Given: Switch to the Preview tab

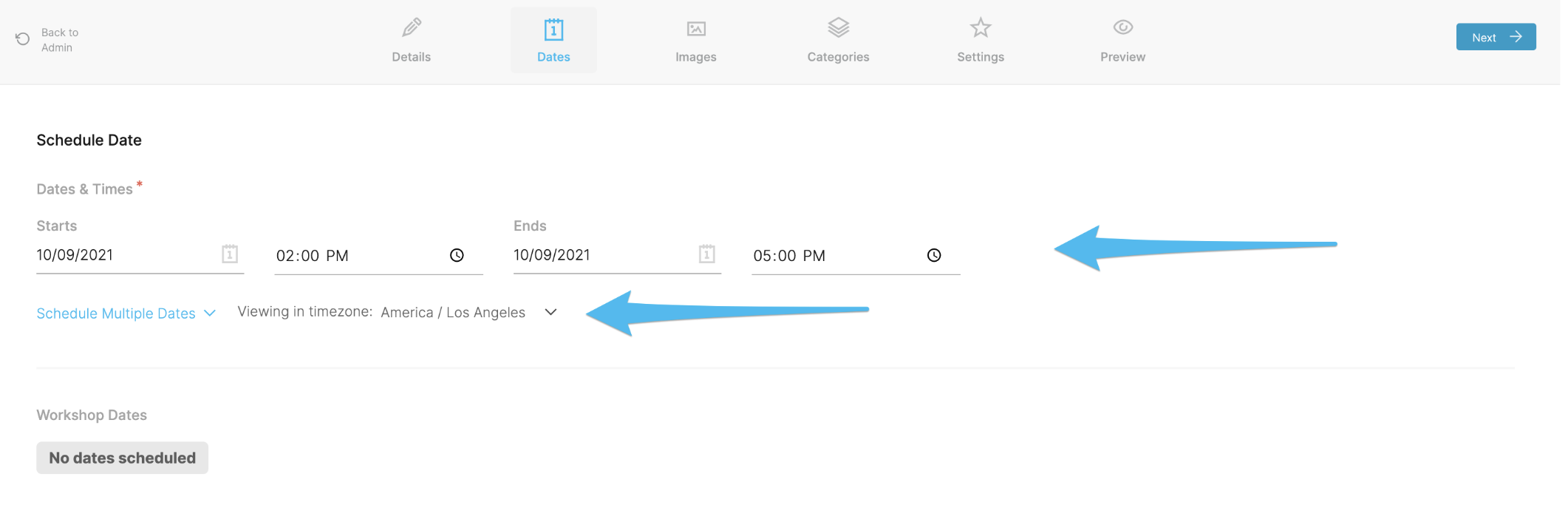Looking at the screenshot, I should click(1123, 40).
